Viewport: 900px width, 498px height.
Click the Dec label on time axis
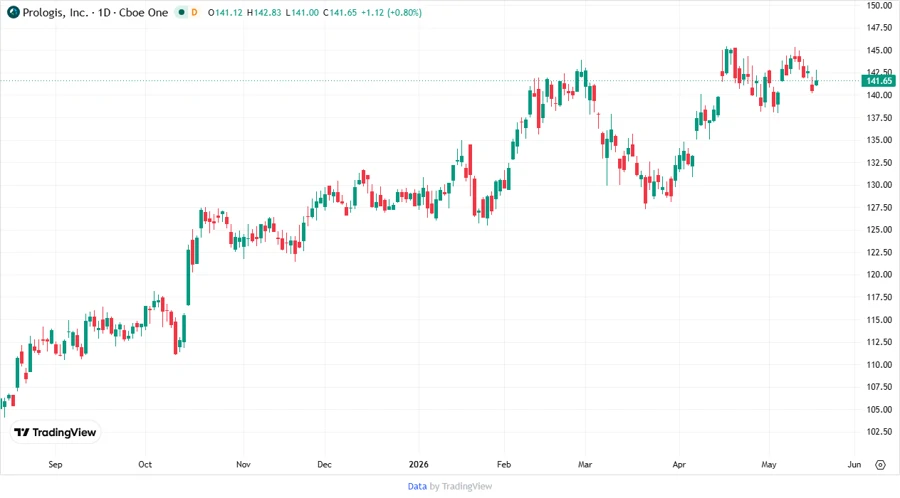tap(324, 464)
